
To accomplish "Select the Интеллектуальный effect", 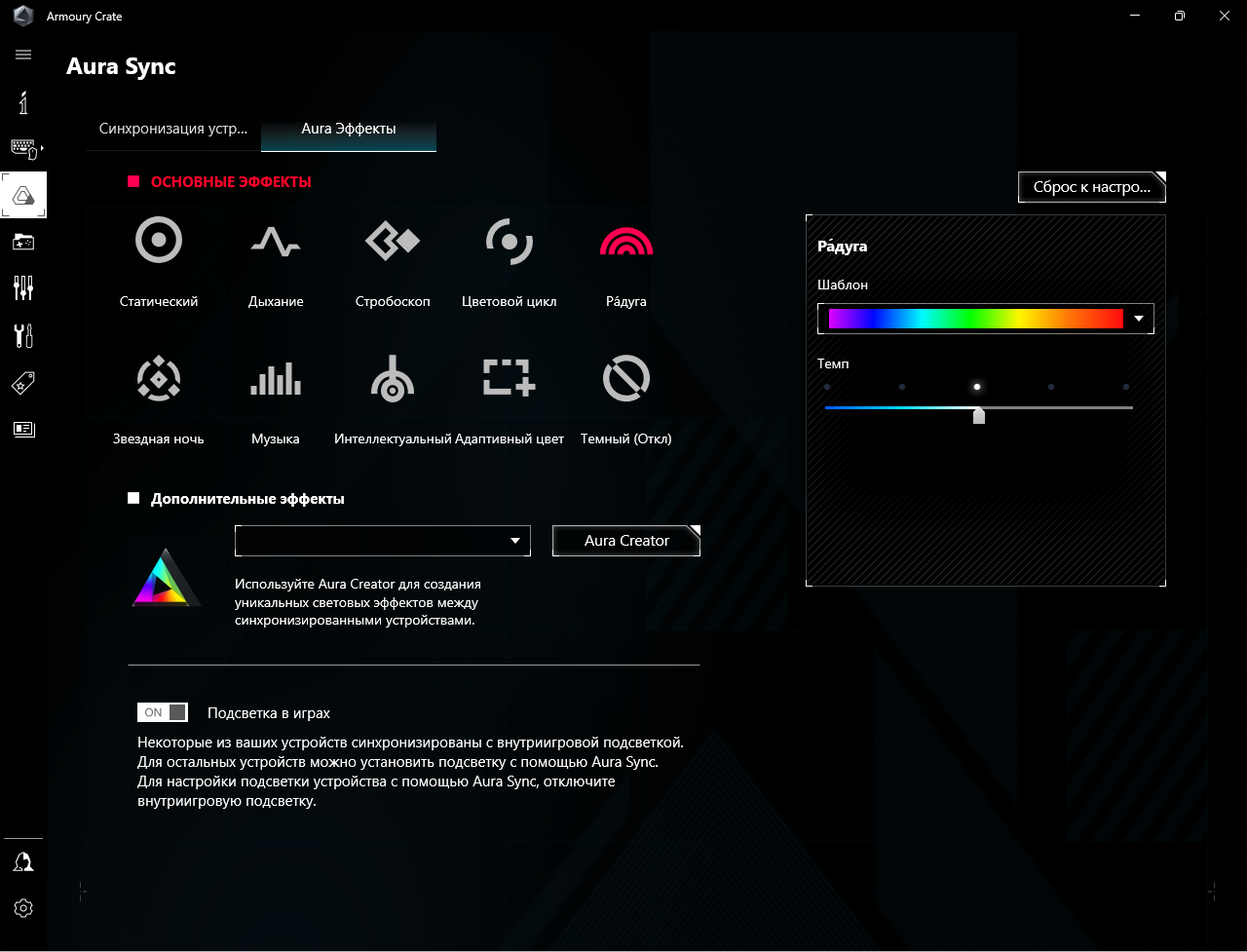I will tap(393, 378).
